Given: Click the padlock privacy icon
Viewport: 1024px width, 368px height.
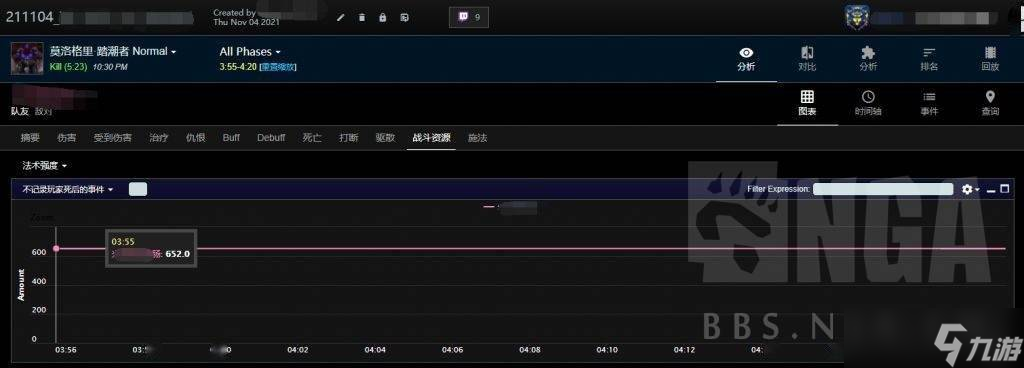Looking at the screenshot, I should tap(383, 18).
